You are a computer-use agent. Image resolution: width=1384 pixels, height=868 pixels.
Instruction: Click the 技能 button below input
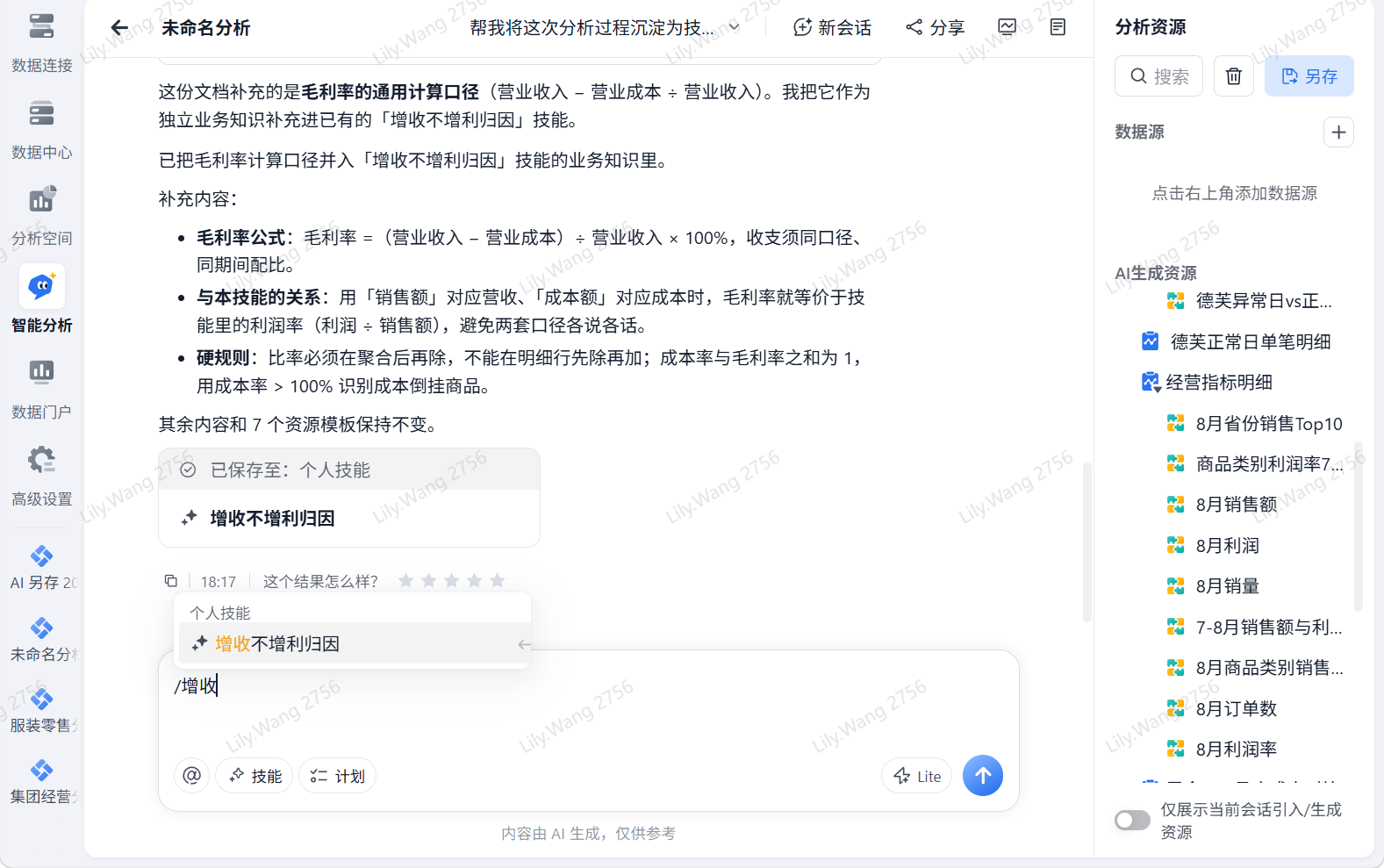255,776
